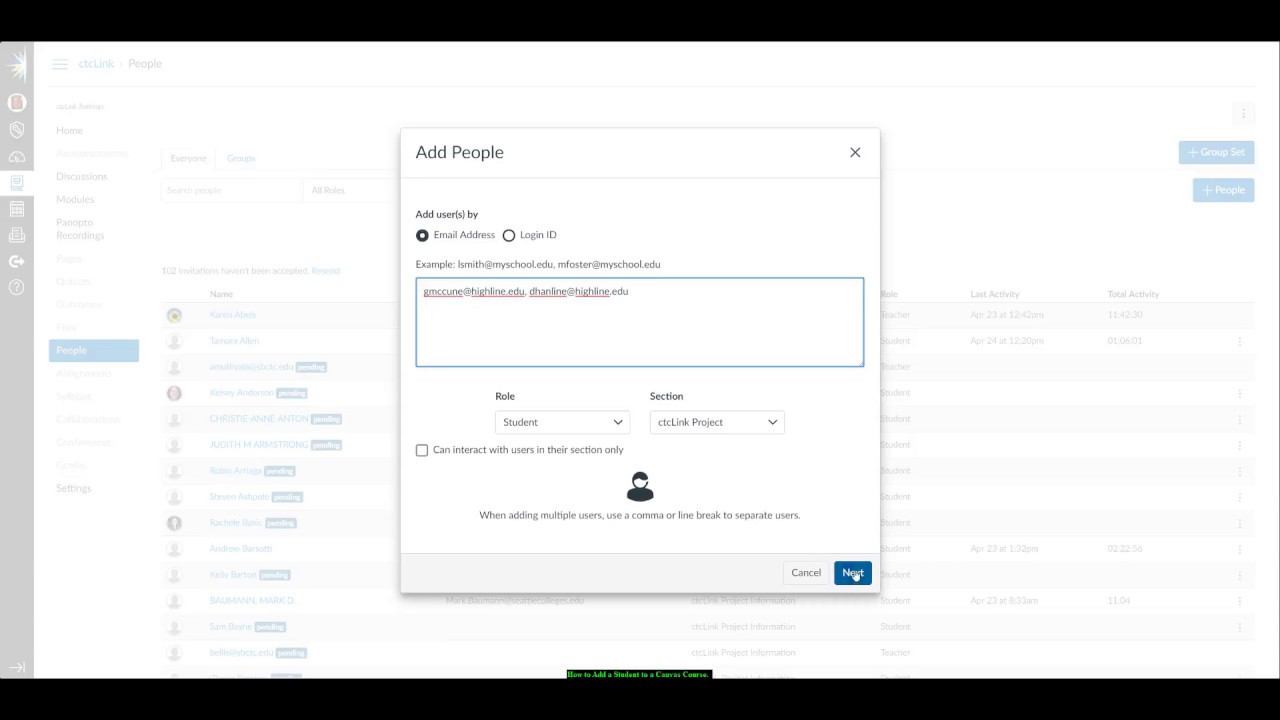
Task: Open the page options kebab menu above Group Set
Action: (x=1243, y=113)
